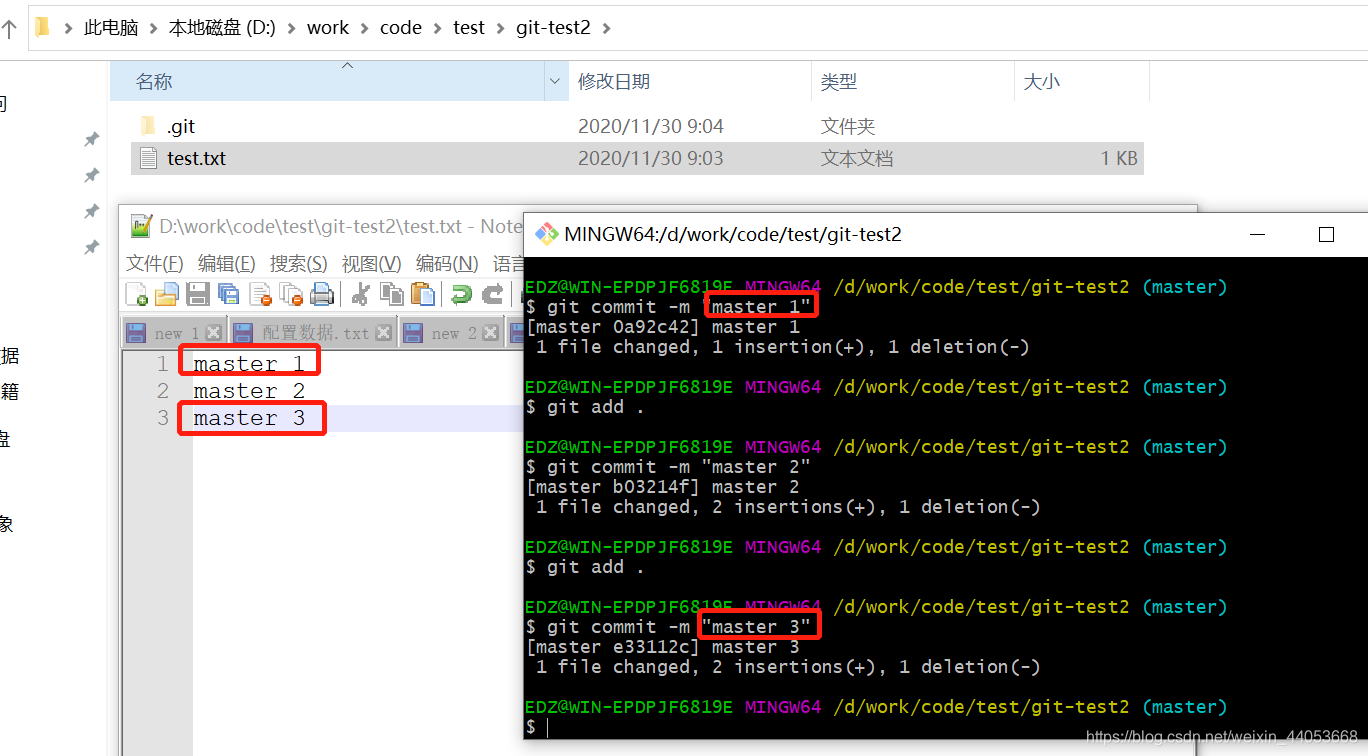Click the first pin icon in Explorer sidebar

pyautogui.click(x=91, y=139)
